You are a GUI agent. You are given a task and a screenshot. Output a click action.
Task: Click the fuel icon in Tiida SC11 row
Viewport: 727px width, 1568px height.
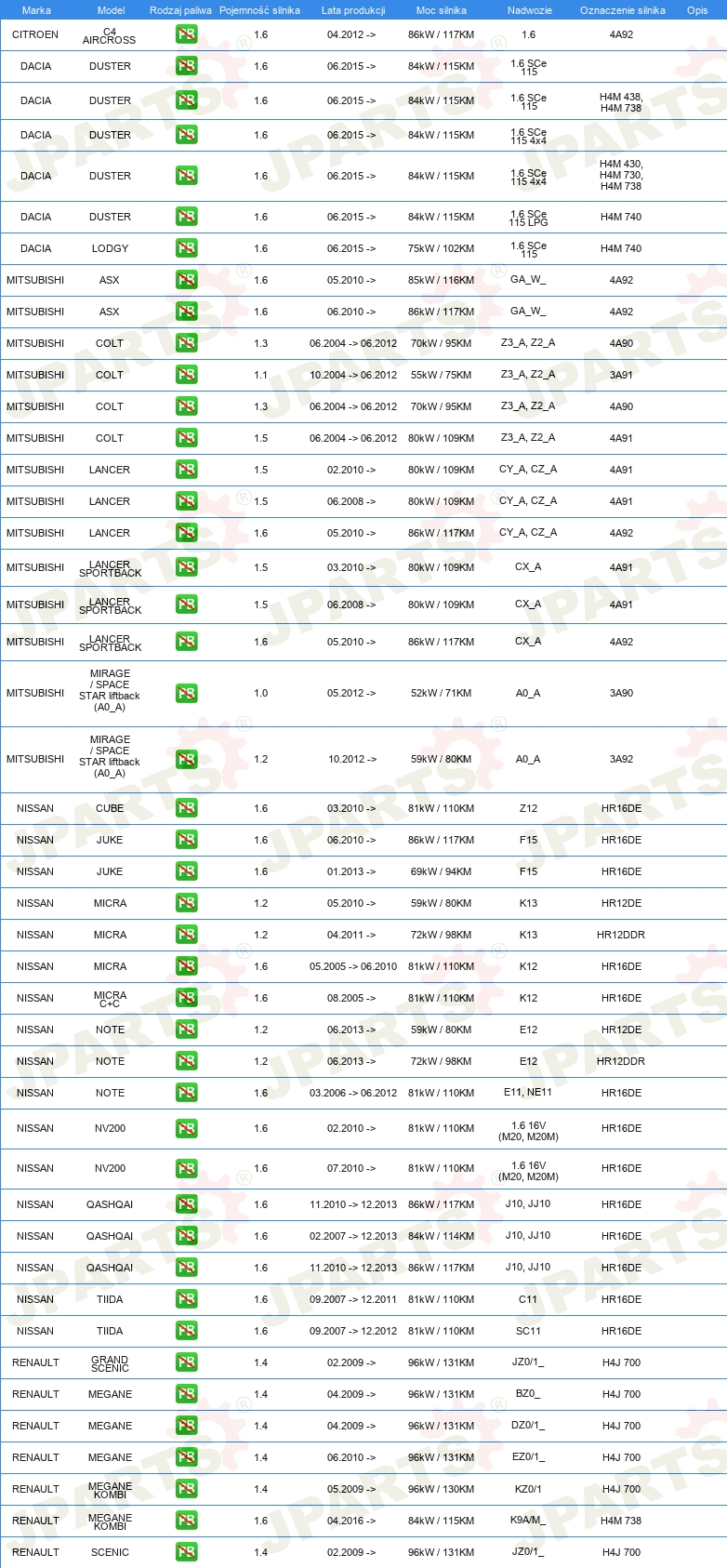pos(186,1331)
